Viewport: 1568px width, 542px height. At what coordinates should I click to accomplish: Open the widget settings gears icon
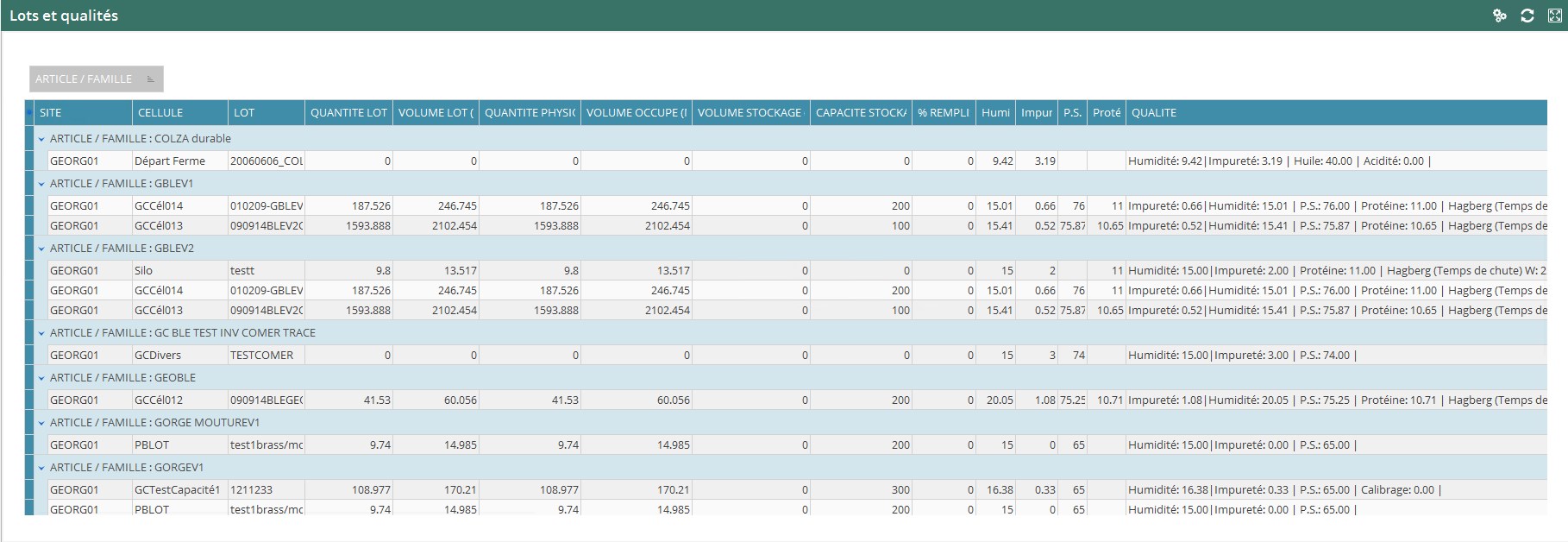(1500, 16)
